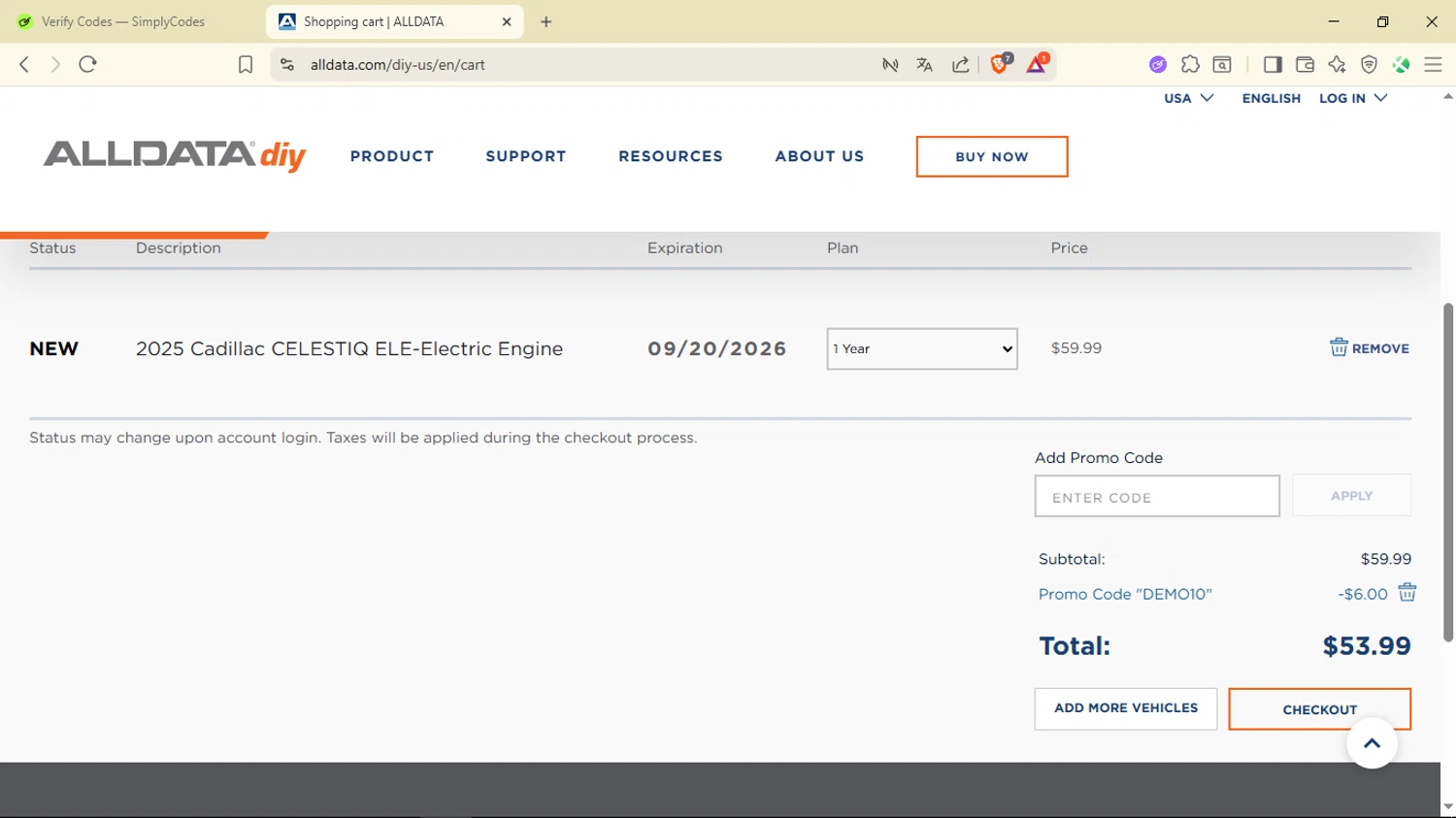Screen dimensions: 1456x818
Task: Click the NEW status label
Action: tap(53, 348)
